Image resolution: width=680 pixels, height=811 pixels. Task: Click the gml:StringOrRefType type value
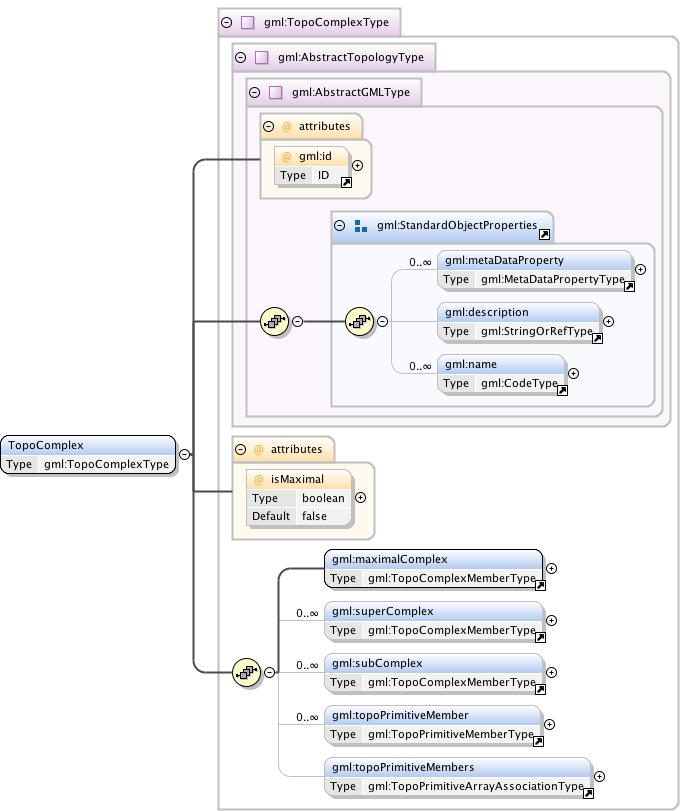(x=537, y=331)
